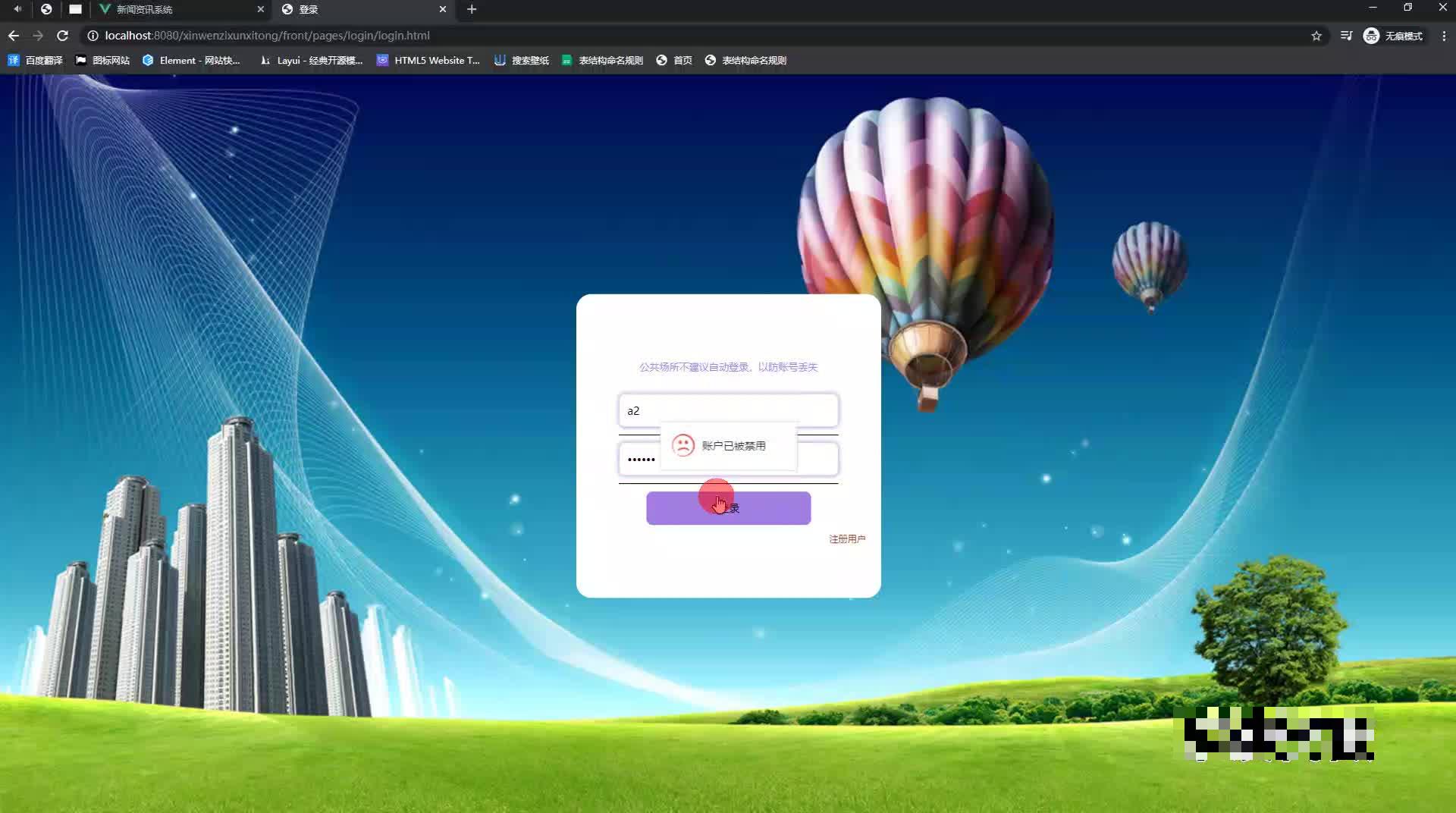The image size is (1456, 813).
Task: Click the page reload icon
Action: (x=63, y=35)
